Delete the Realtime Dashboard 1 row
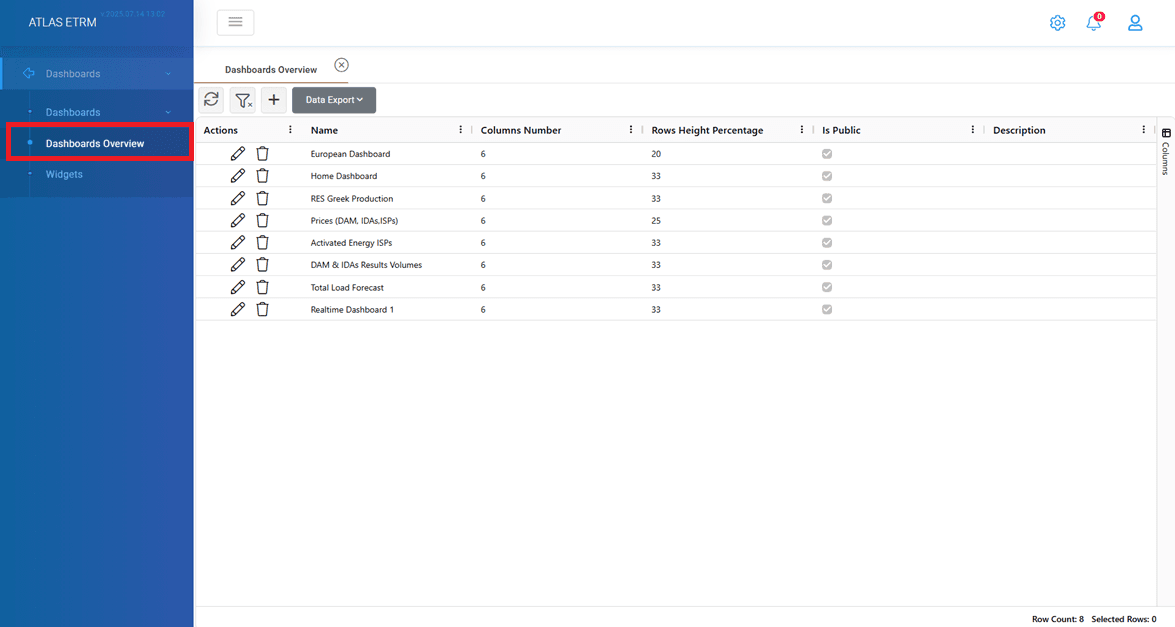Viewport: 1175px width, 627px height. (262, 309)
